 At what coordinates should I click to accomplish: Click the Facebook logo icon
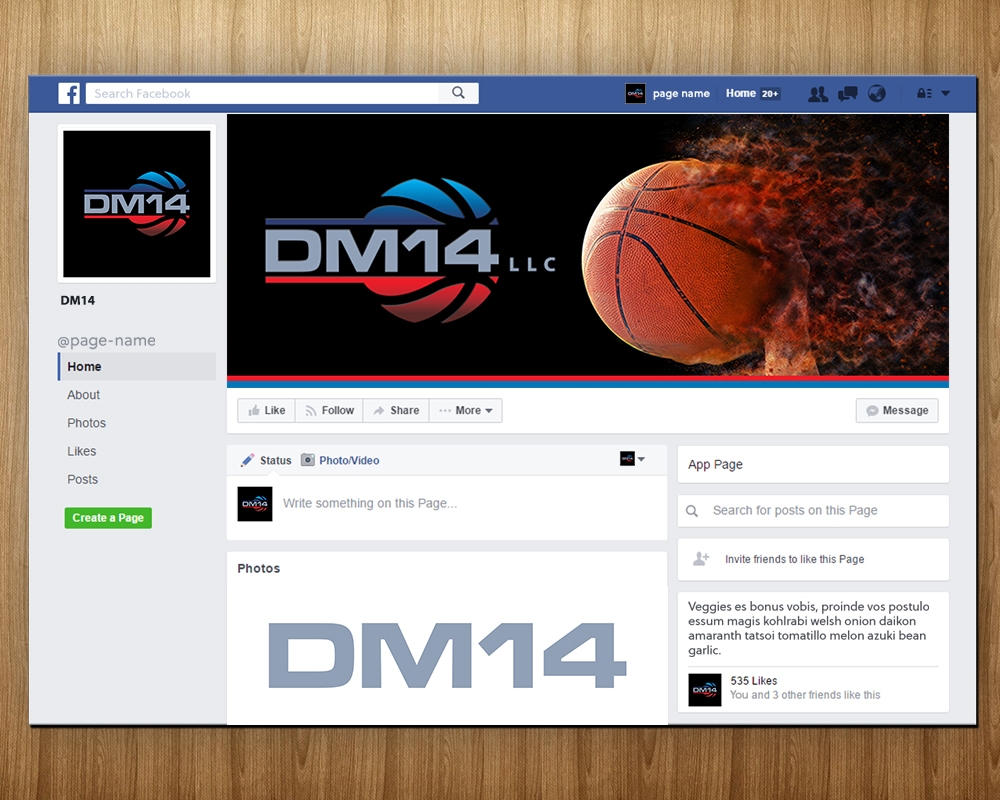pyautogui.click(x=69, y=93)
